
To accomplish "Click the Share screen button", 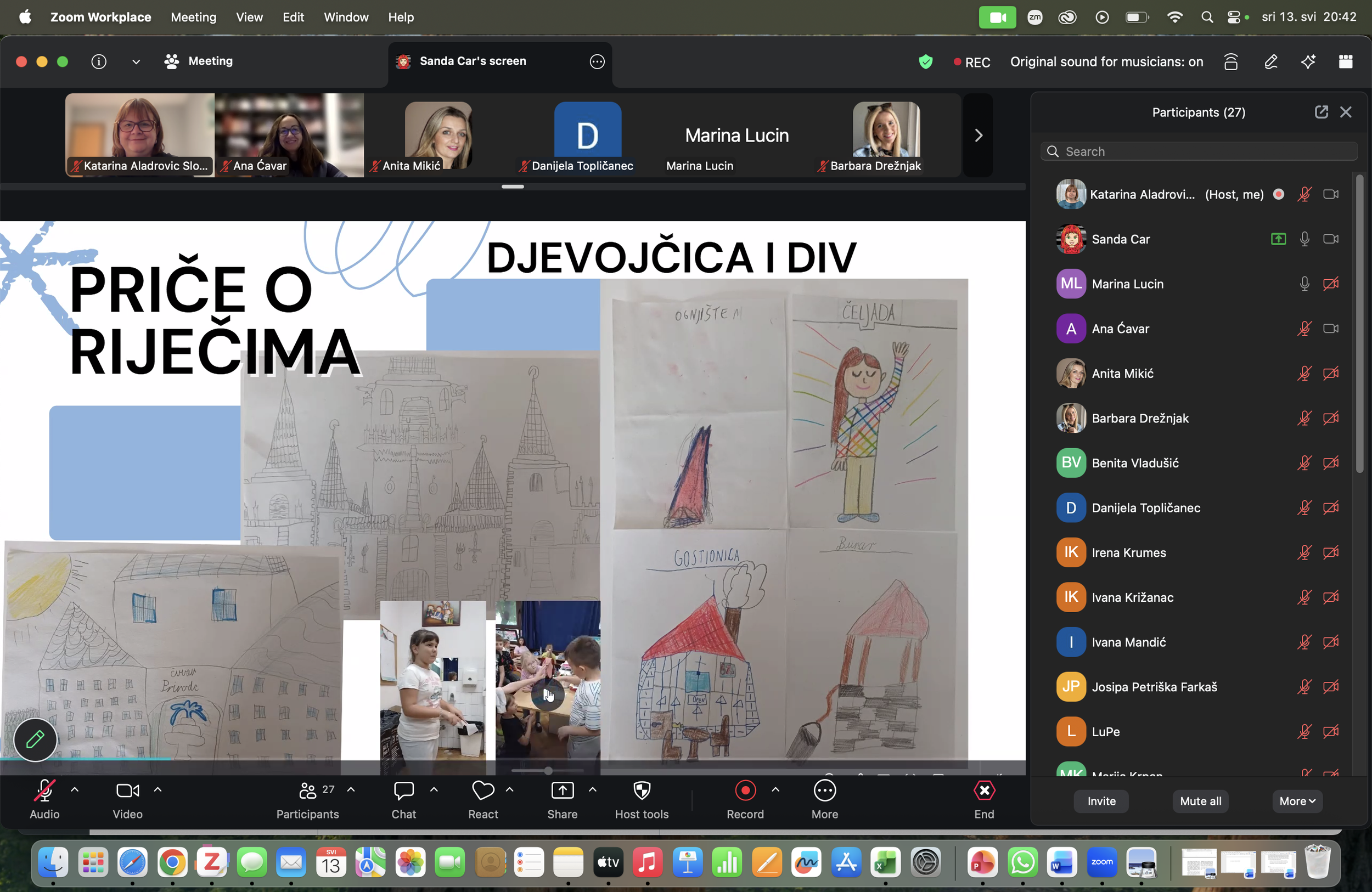I will 562,799.
